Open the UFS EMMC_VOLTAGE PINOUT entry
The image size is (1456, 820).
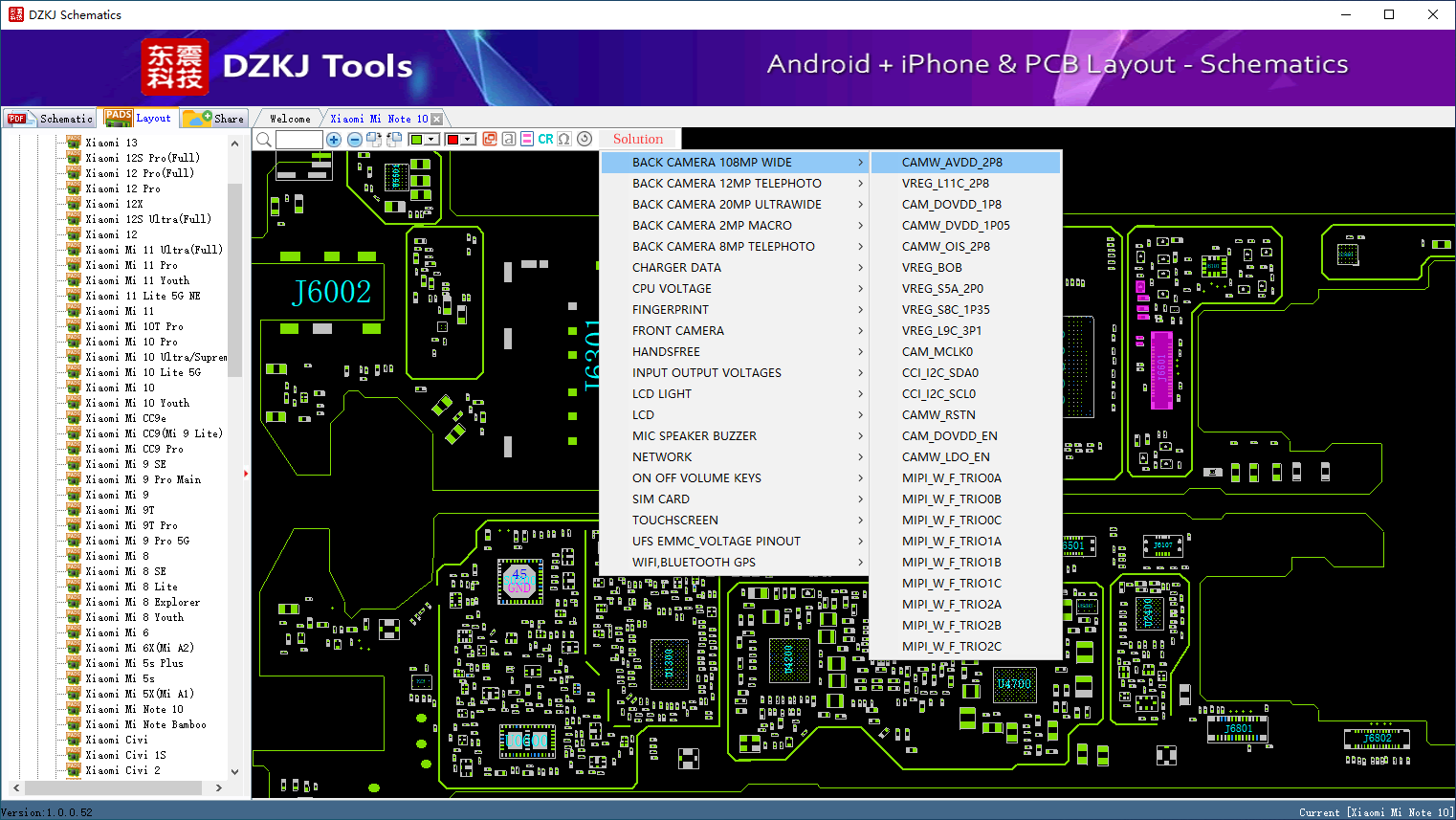click(735, 542)
